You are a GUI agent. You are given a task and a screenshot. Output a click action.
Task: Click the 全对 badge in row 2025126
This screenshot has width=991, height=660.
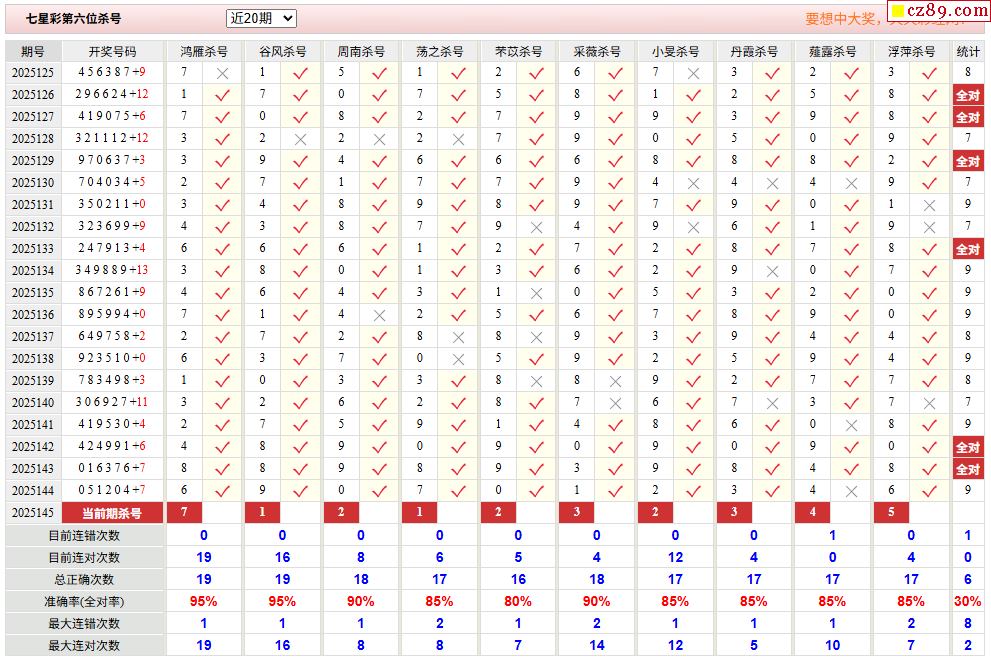[x=968, y=95]
